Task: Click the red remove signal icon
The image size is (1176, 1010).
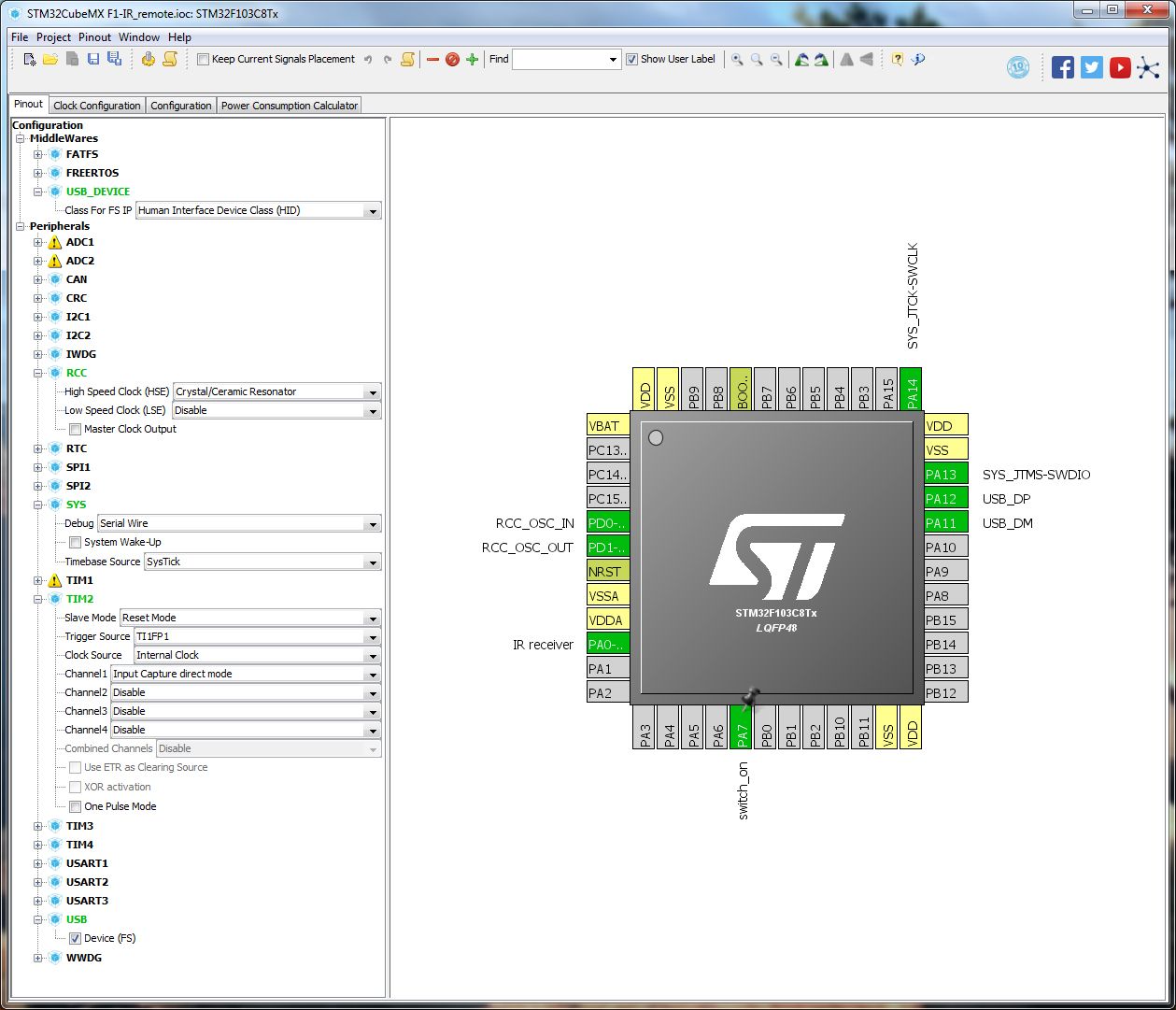Action: 432,59
